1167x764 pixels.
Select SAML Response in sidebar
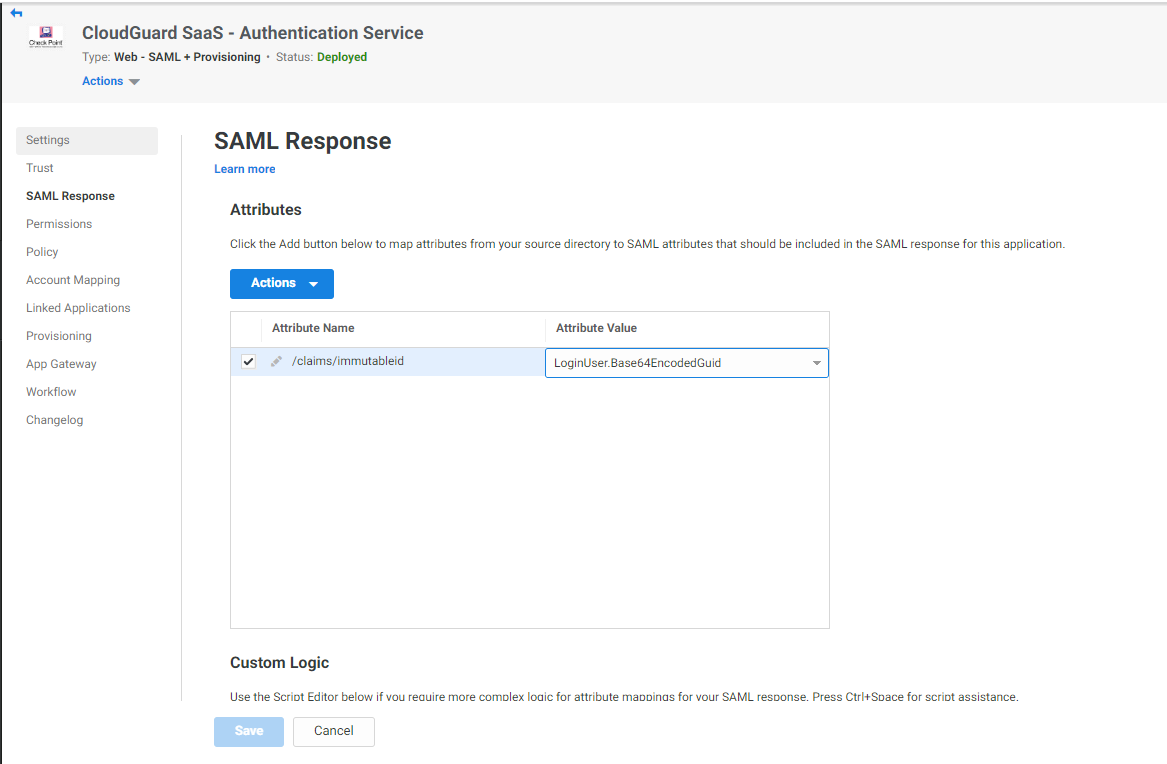tap(70, 196)
